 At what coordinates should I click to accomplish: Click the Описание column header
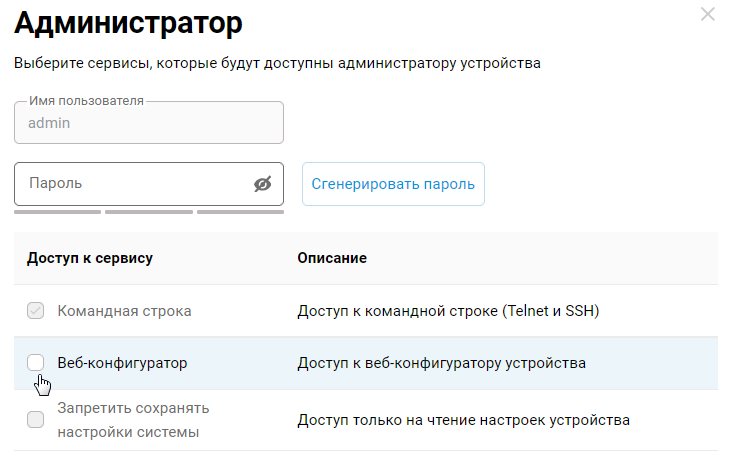click(332, 258)
